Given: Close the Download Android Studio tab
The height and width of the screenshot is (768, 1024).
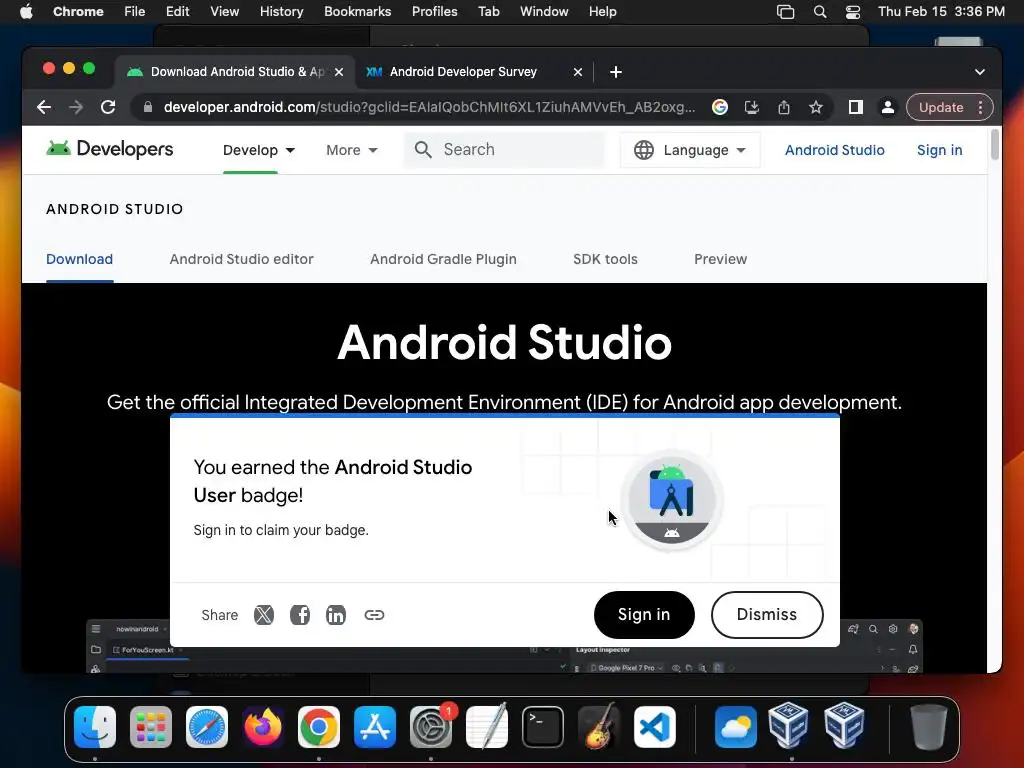Looking at the screenshot, I should pos(339,72).
